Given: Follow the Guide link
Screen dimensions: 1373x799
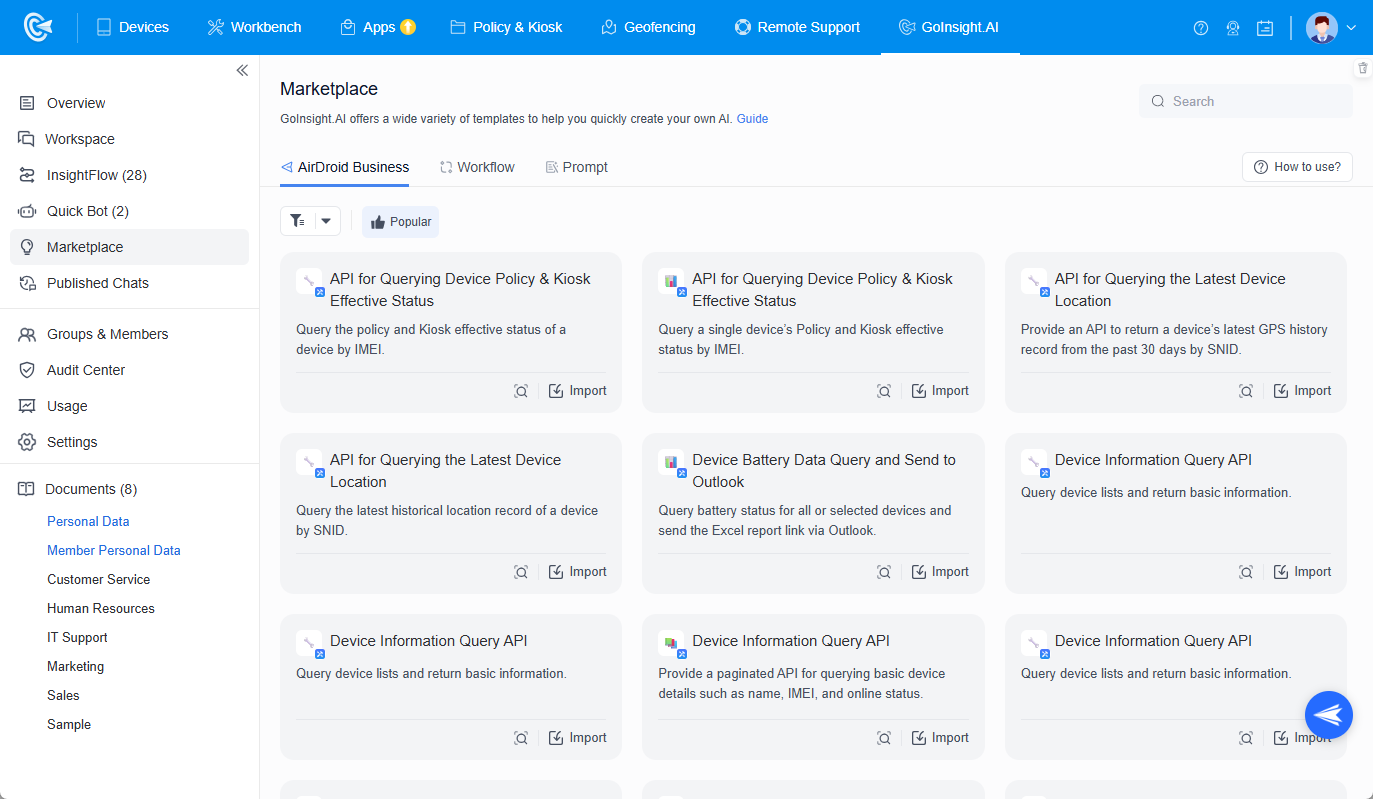Looking at the screenshot, I should pyautogui.click(x=752, y=119).
